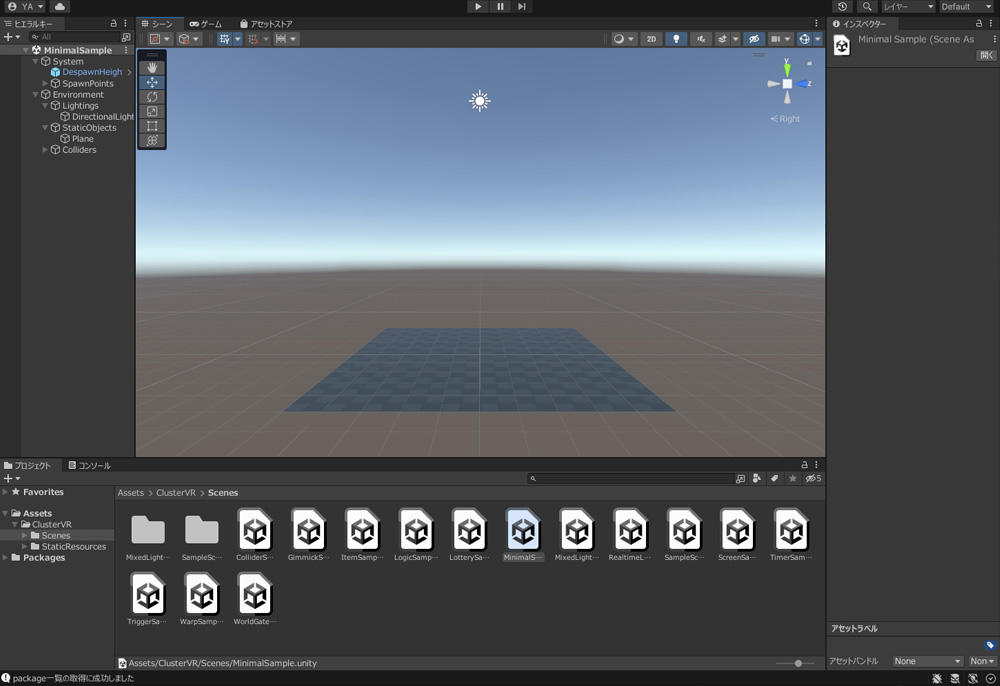Select the Rect transform tool
Screen dimensions: 1000x686
point(152,126)
